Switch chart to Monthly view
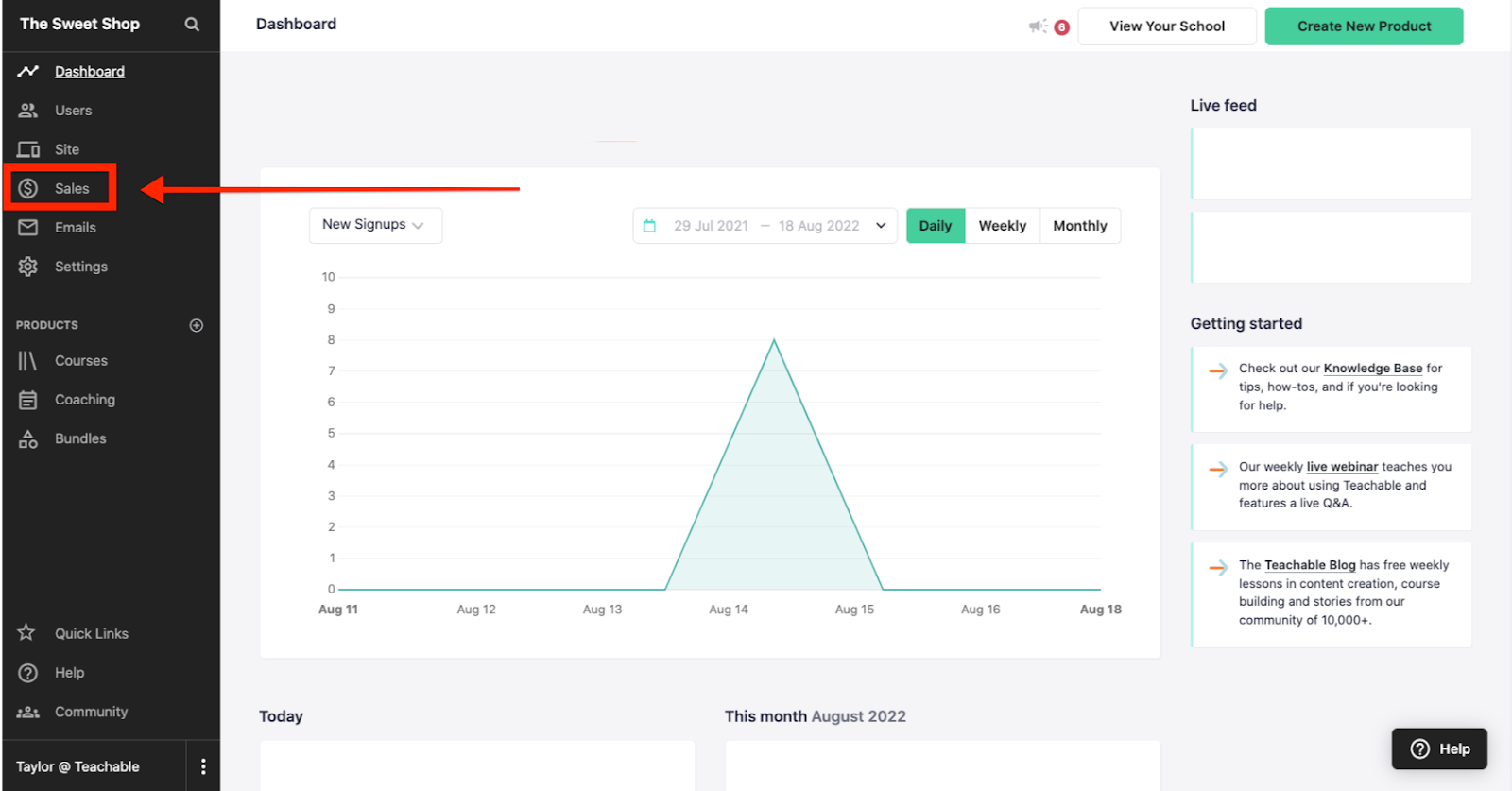The image size is (1512, 791). coord(1080,225)
